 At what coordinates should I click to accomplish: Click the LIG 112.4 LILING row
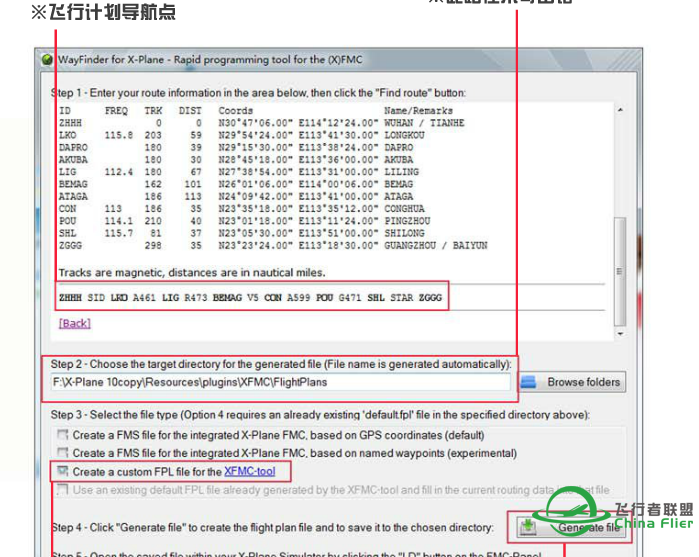click(239, 172)
